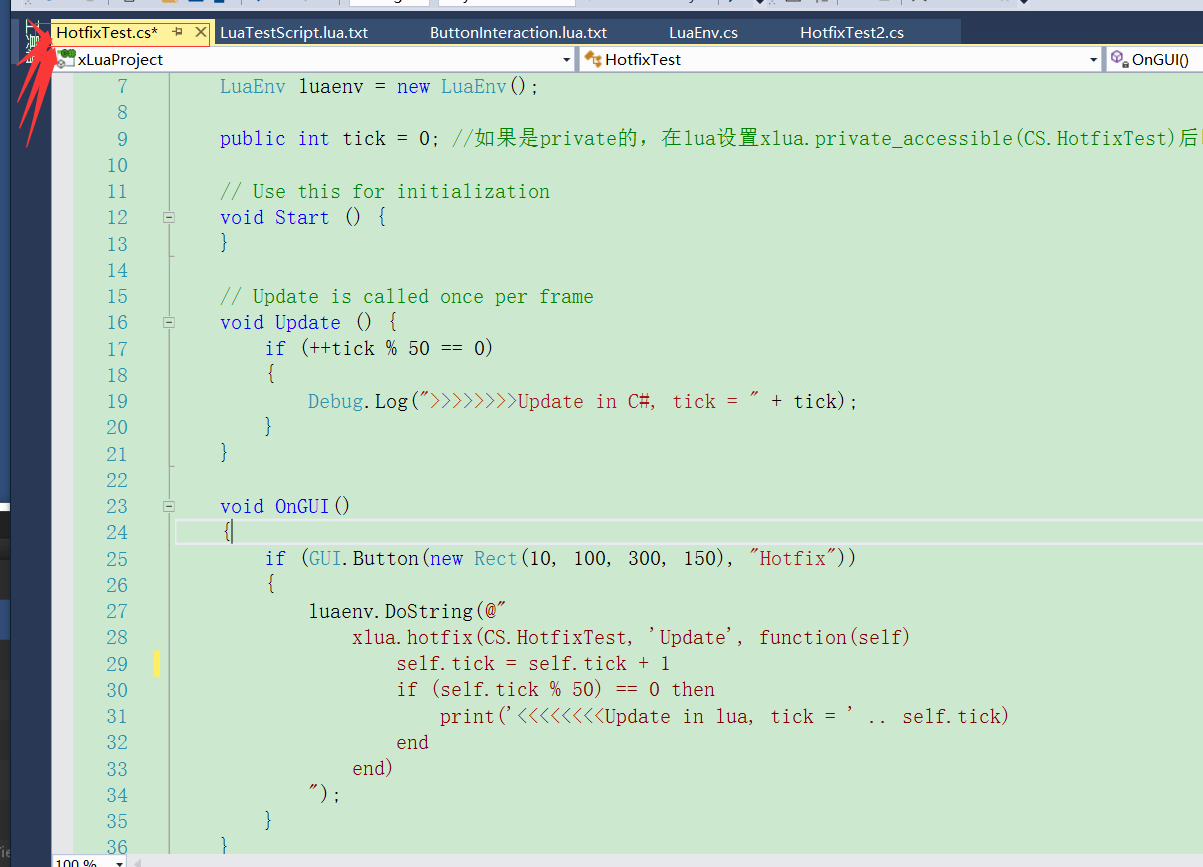The width and height of the screenshot is (1203, 867).
Task: Pin the HotfixTest.cs tab
Action: (178, 33)
